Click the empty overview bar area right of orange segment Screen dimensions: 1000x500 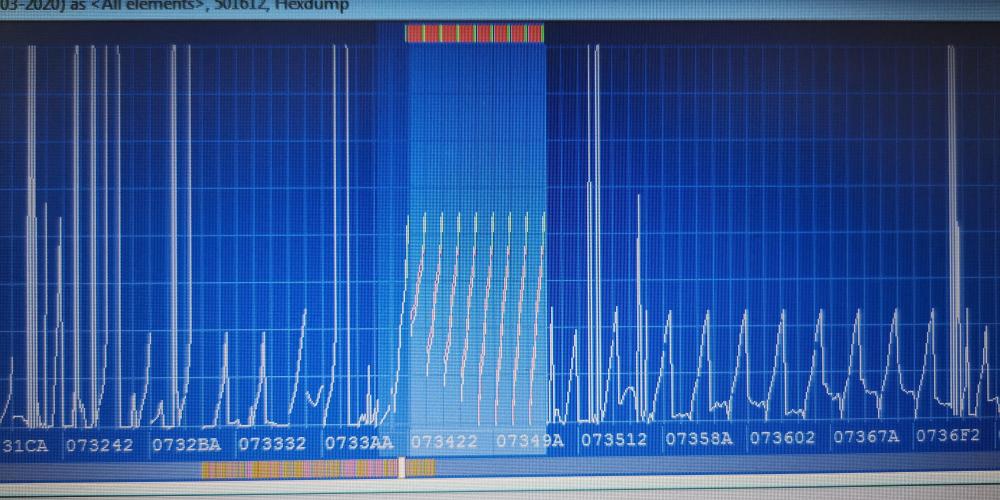point(700,466)
